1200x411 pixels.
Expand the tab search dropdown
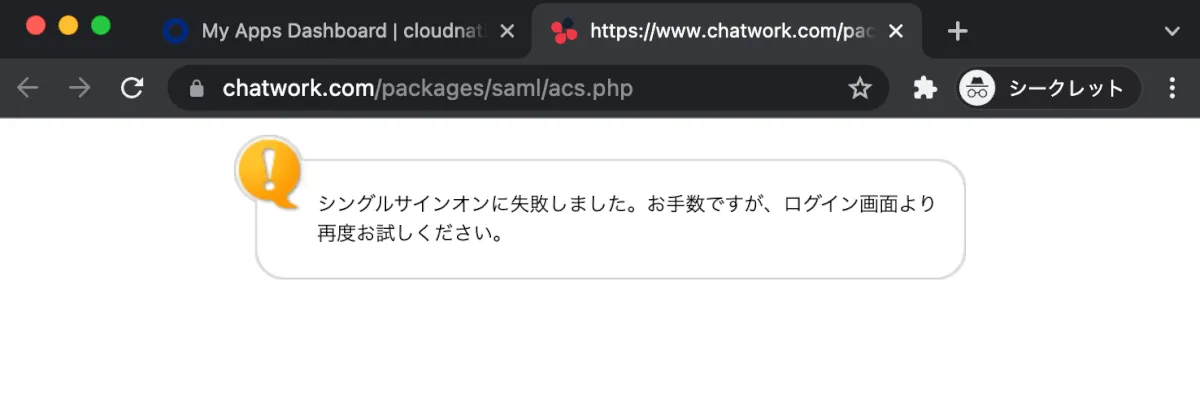click(x=1173, y=31)
